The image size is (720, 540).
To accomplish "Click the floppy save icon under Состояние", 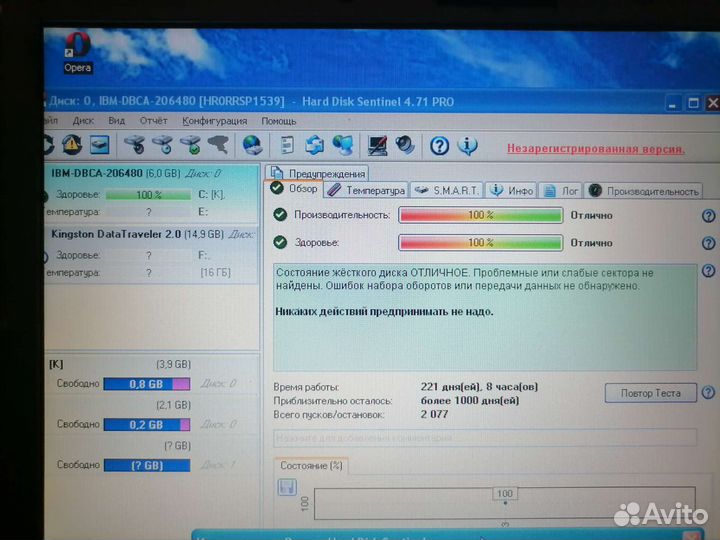I will [x=287, y=487].
